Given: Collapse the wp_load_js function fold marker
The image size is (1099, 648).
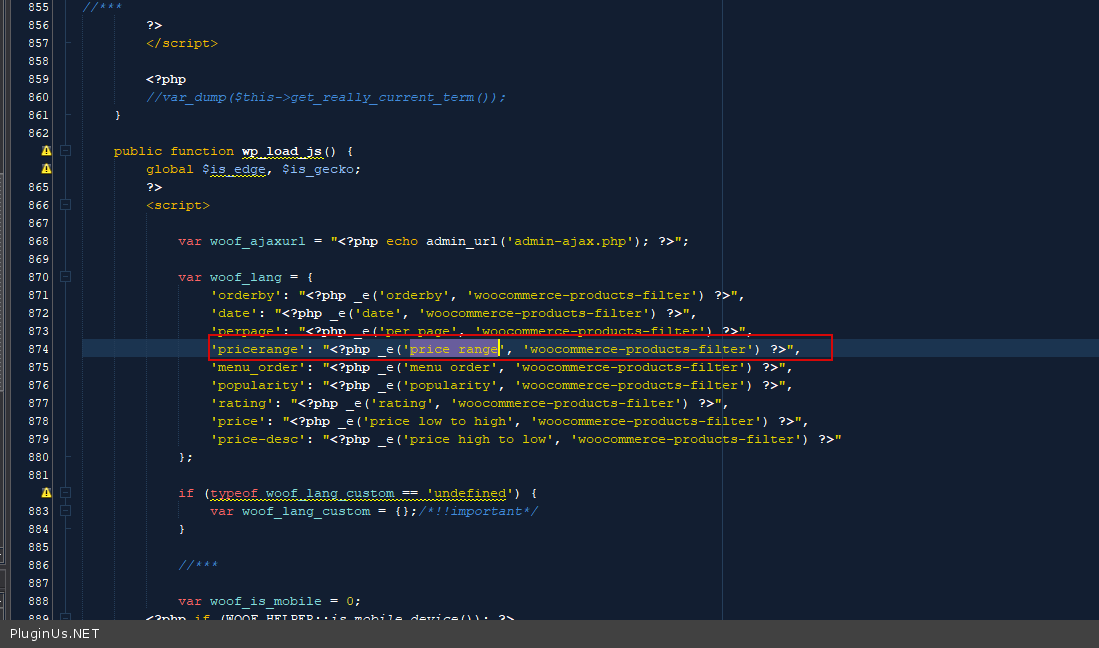Looking at the screenshot, I should [x=66, y=151].
